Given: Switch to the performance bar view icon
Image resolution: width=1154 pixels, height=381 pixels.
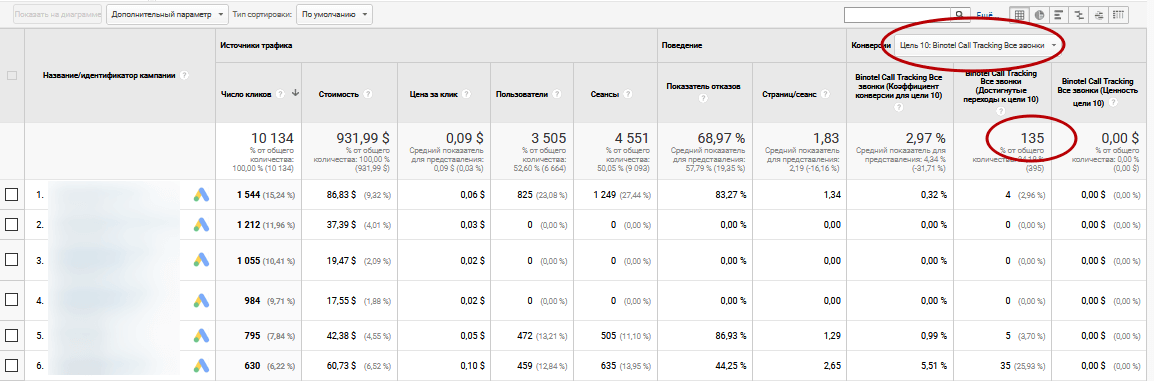Looking at the screenshot, I should (x=1058, y=14).
